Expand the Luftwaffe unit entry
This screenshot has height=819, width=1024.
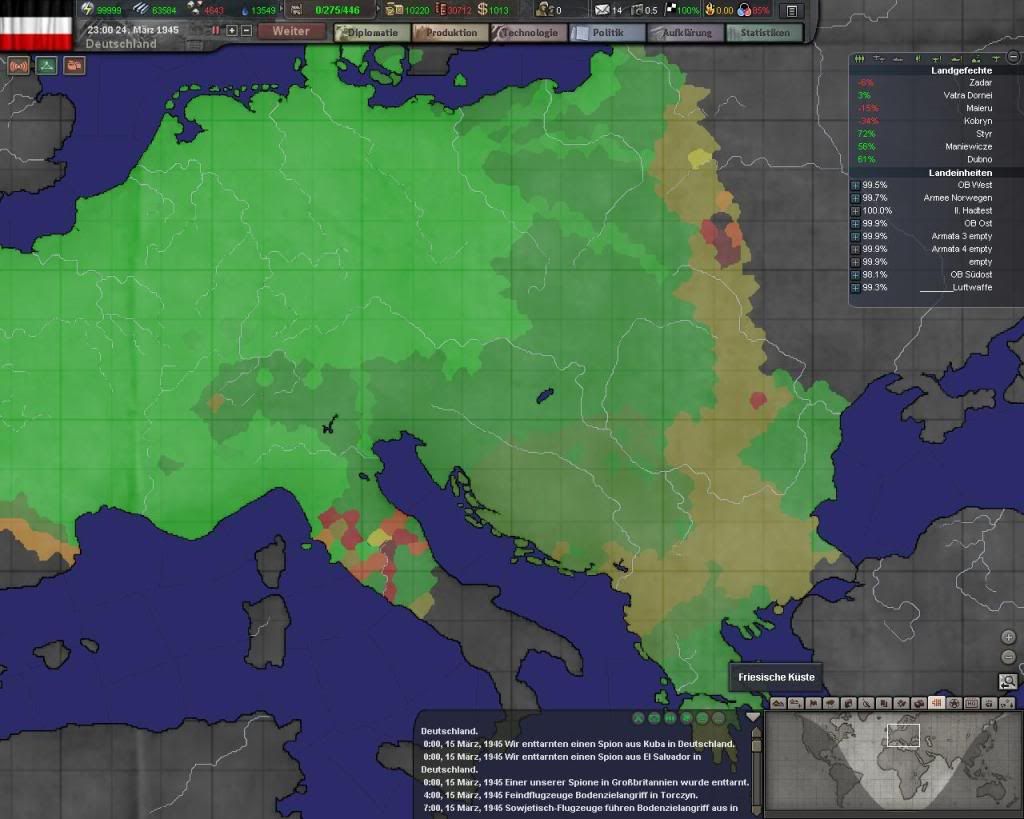pos(856,287)
